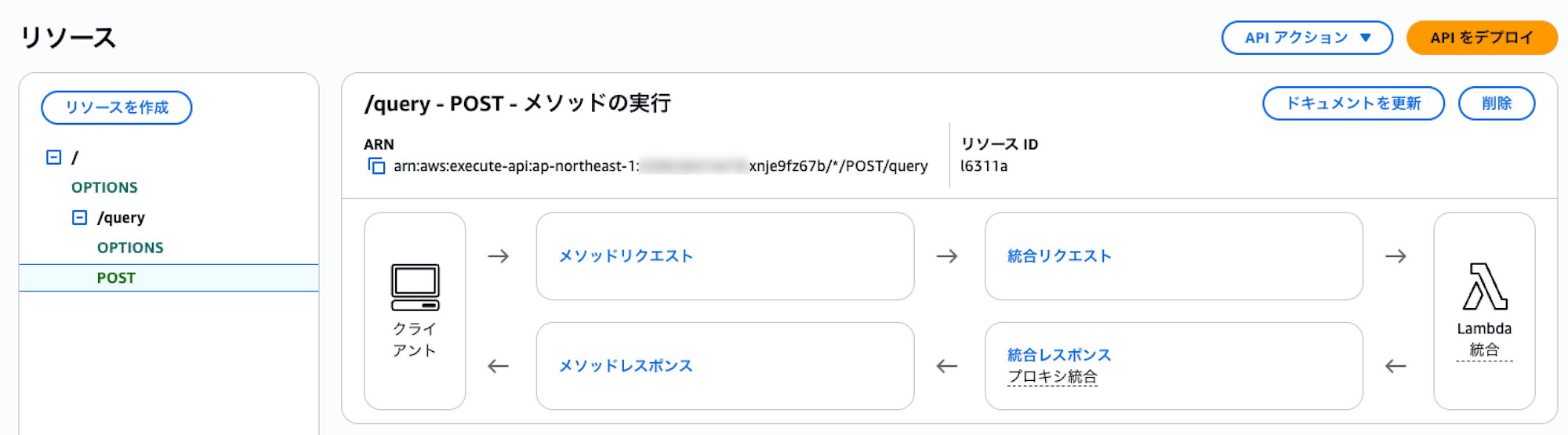Open the 統合リクエスト link
This screenshot has width=1568, height=435.
click(x=1059, y=256)
